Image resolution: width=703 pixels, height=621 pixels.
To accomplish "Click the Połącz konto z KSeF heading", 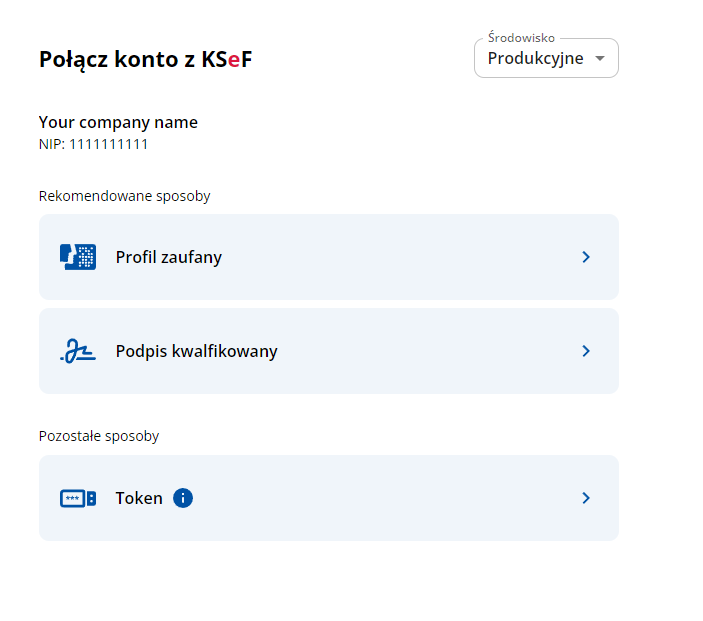I will click(x=145, y=60).
